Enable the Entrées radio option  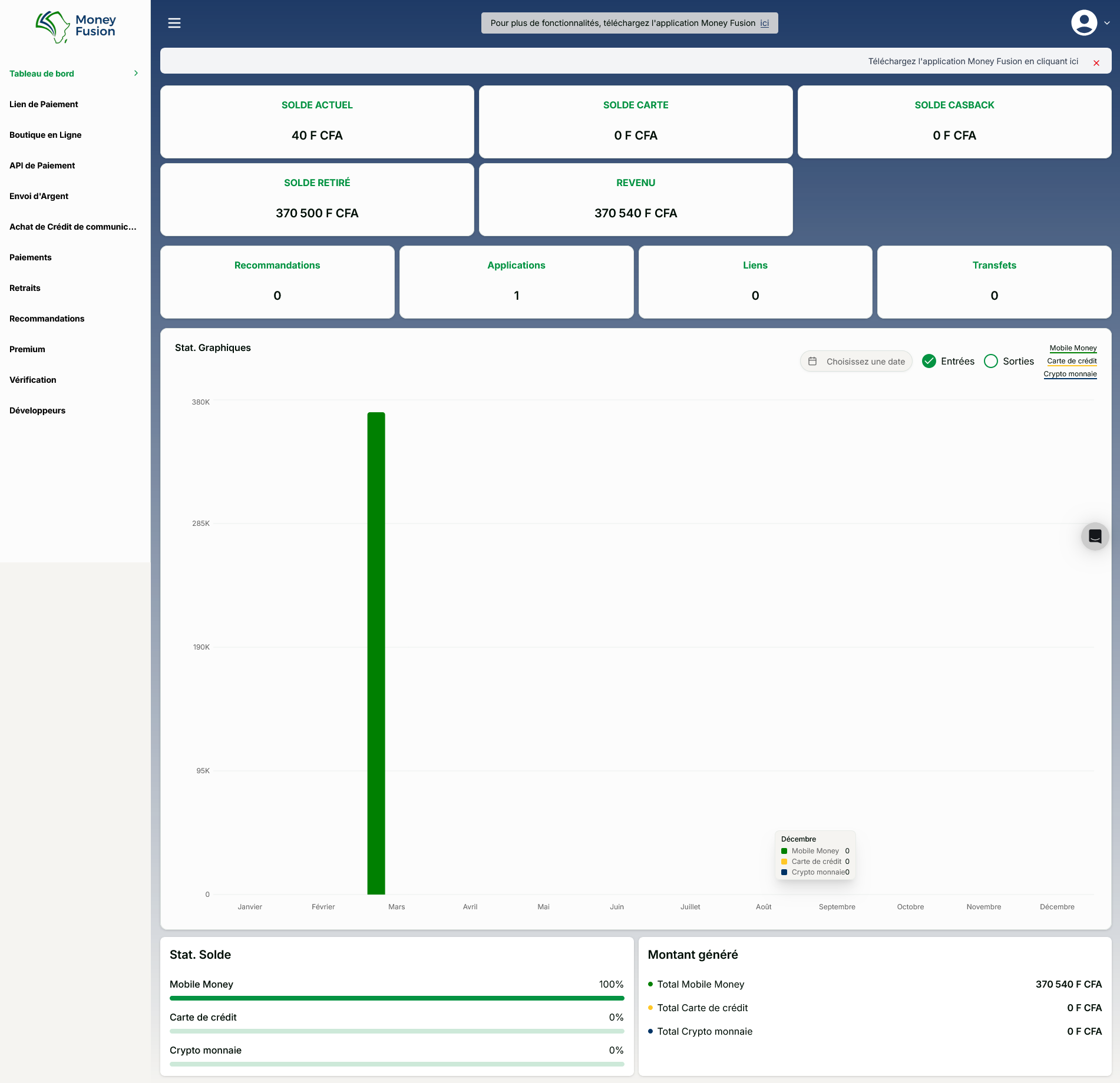tap(929, 361)
